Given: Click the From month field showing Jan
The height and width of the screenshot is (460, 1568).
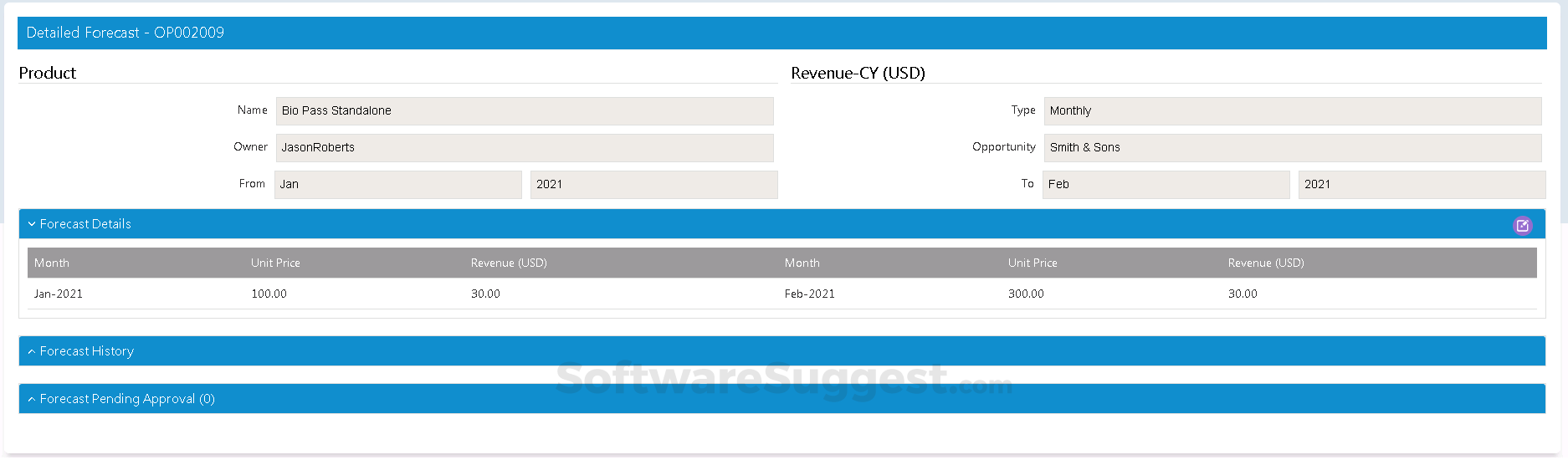Looking at the screenshot, I should pos(397,185).
